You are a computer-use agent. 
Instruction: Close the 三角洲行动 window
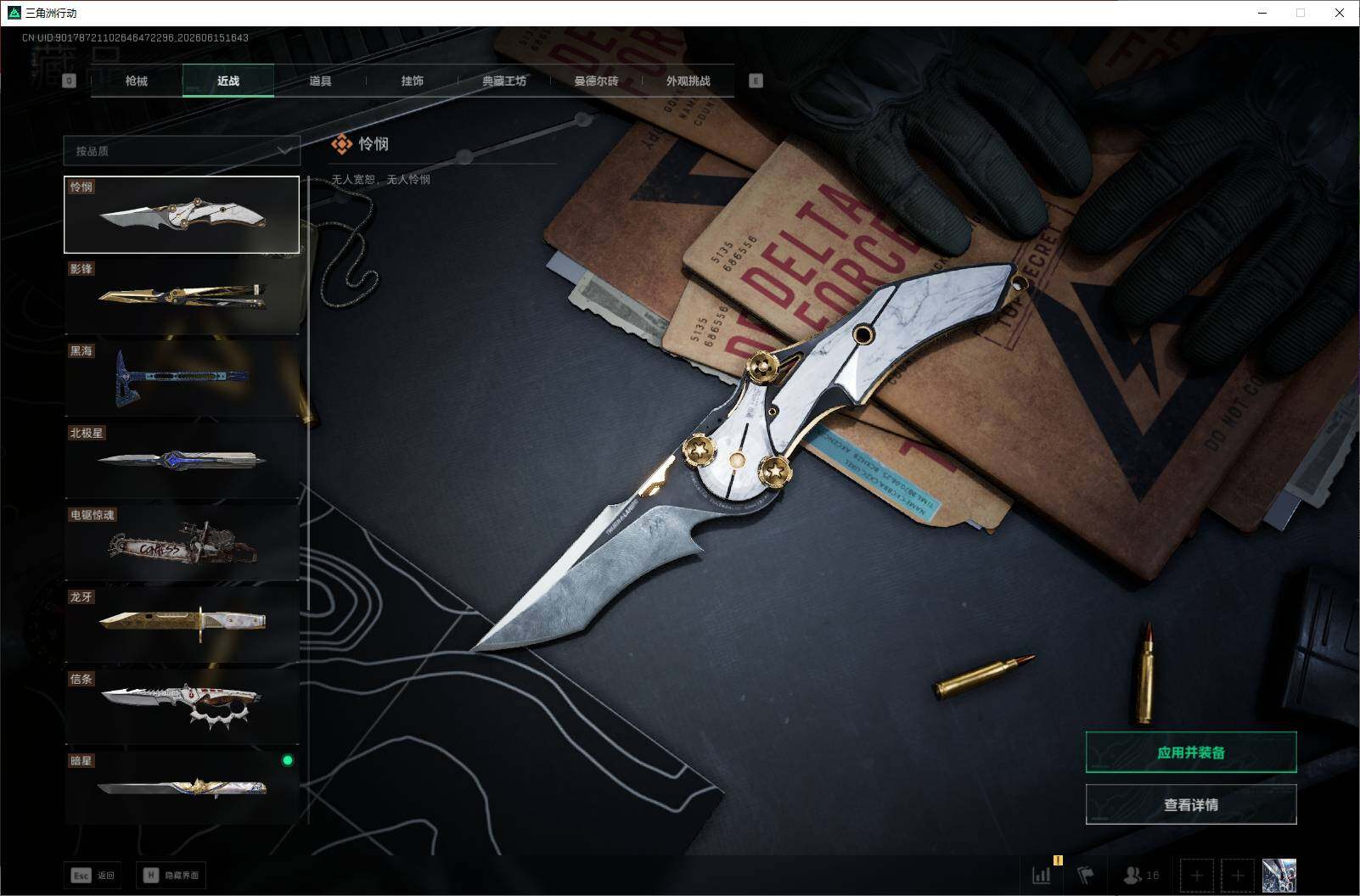click(x=1340, y=13)
